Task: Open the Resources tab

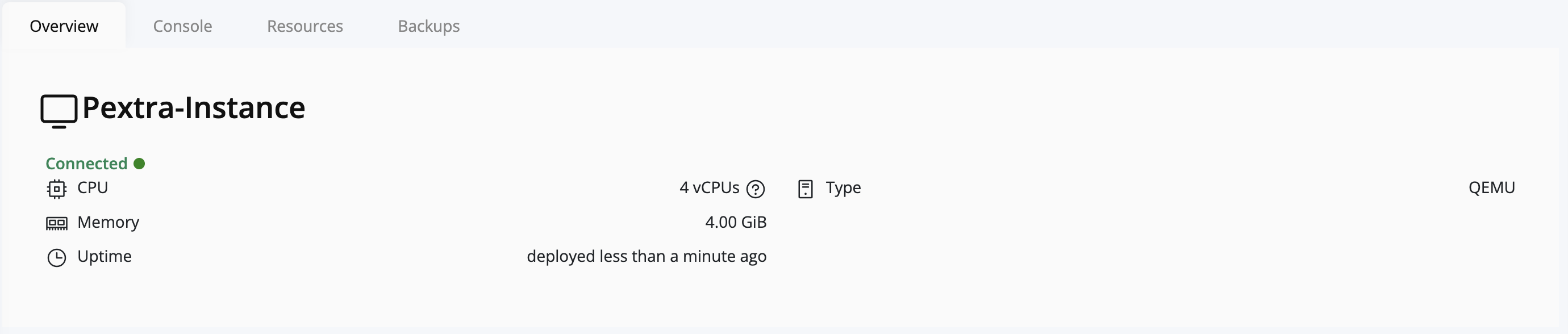Action: (305, 26)
